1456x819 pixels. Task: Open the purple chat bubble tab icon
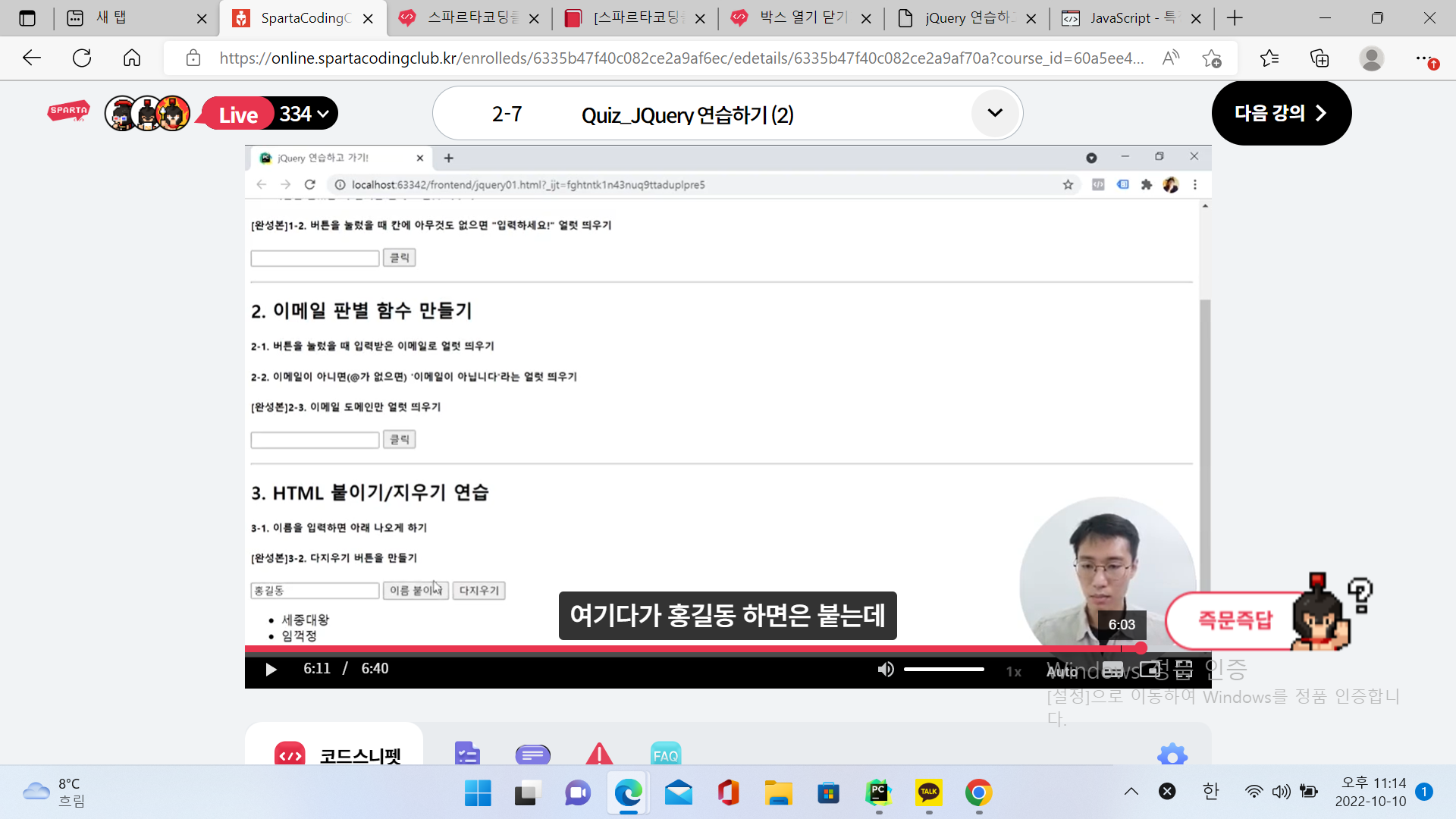tap(532, 755)
